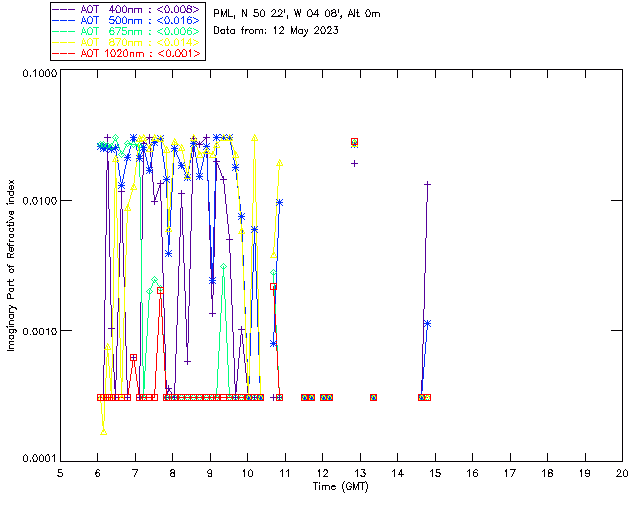The image size is (640, 512).
Task: Click the x-axis tick label 14
Action: [398, 473]
